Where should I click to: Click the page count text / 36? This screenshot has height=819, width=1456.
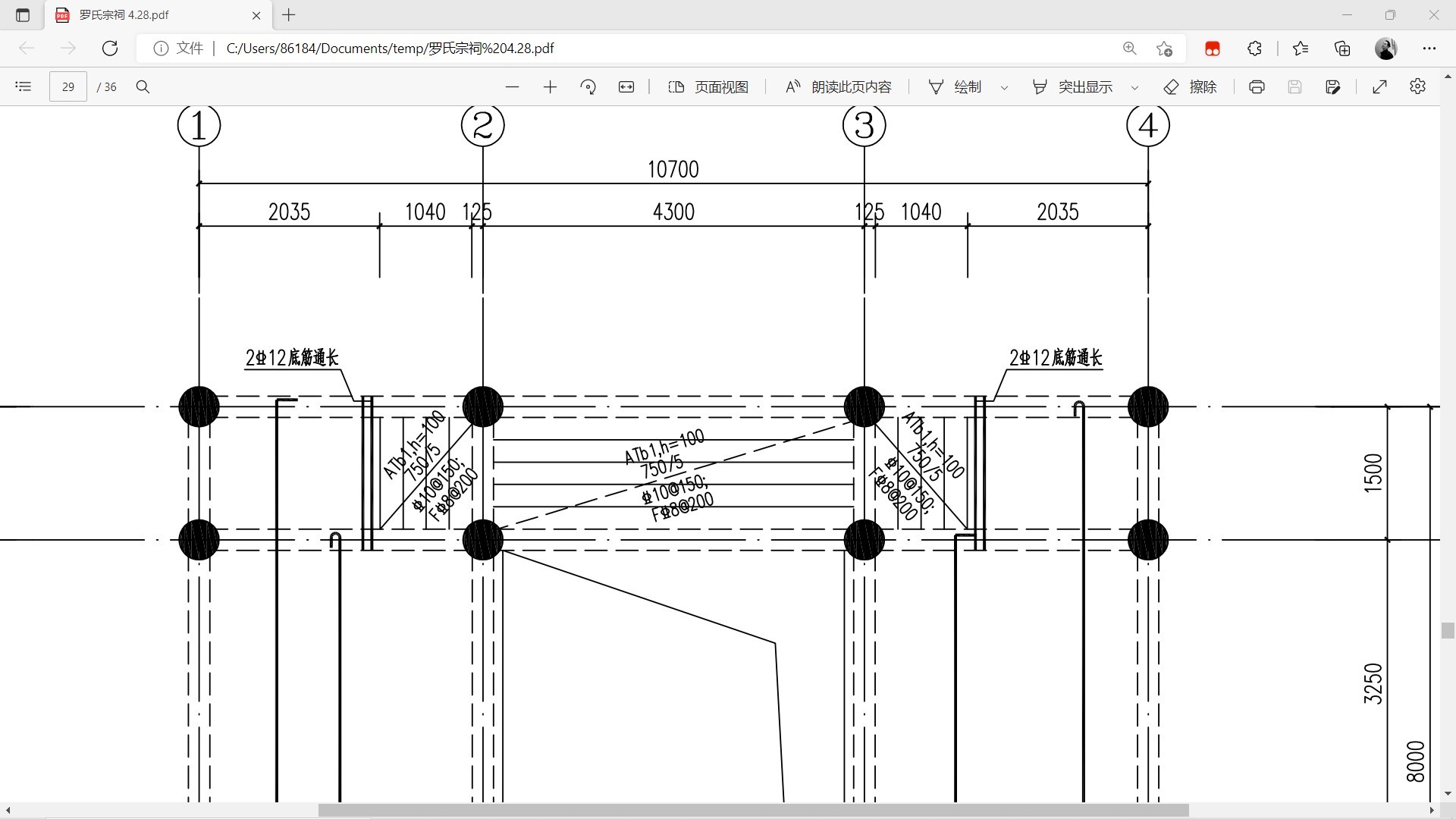[x=107, y=86]
